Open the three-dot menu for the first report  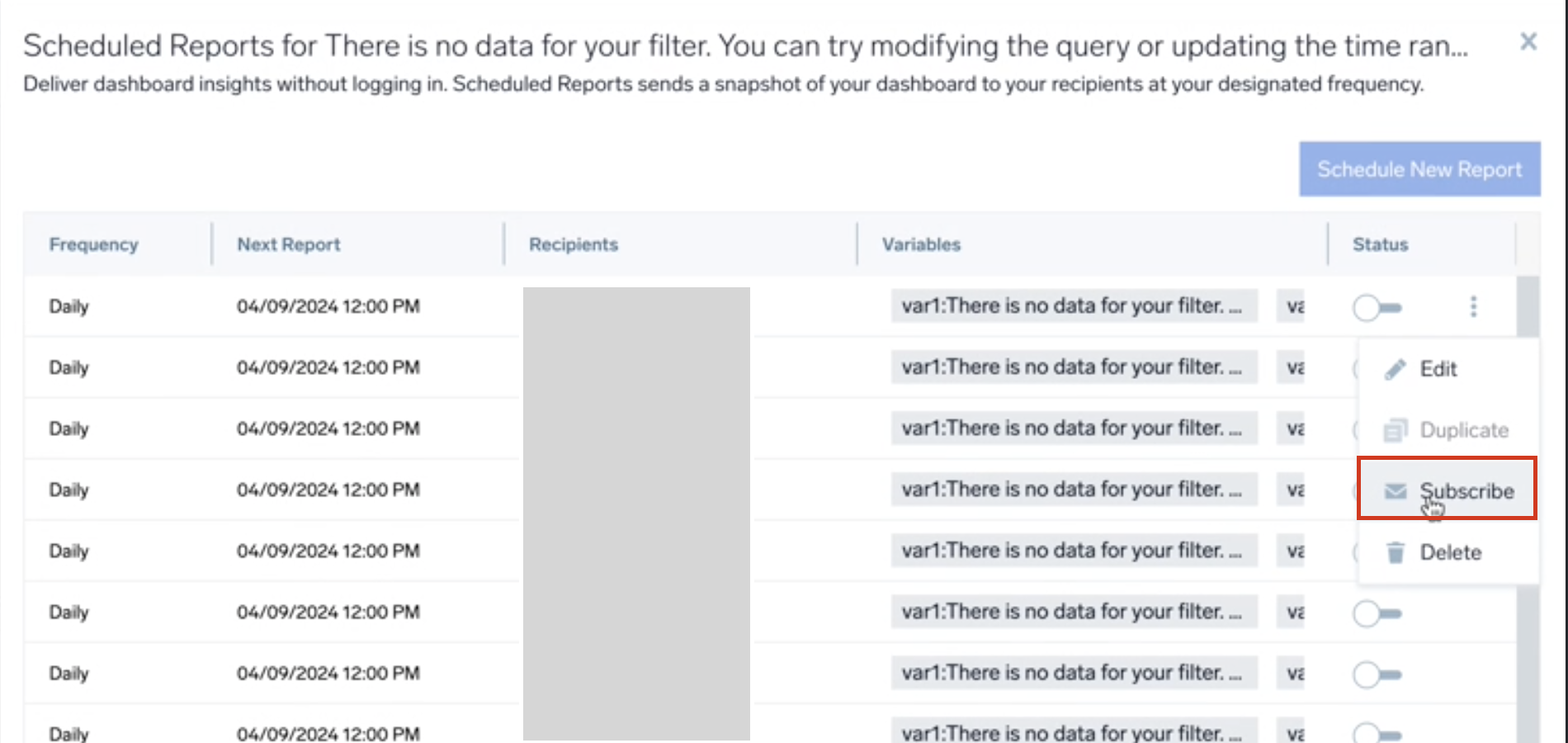click(x=1473, y=307)
